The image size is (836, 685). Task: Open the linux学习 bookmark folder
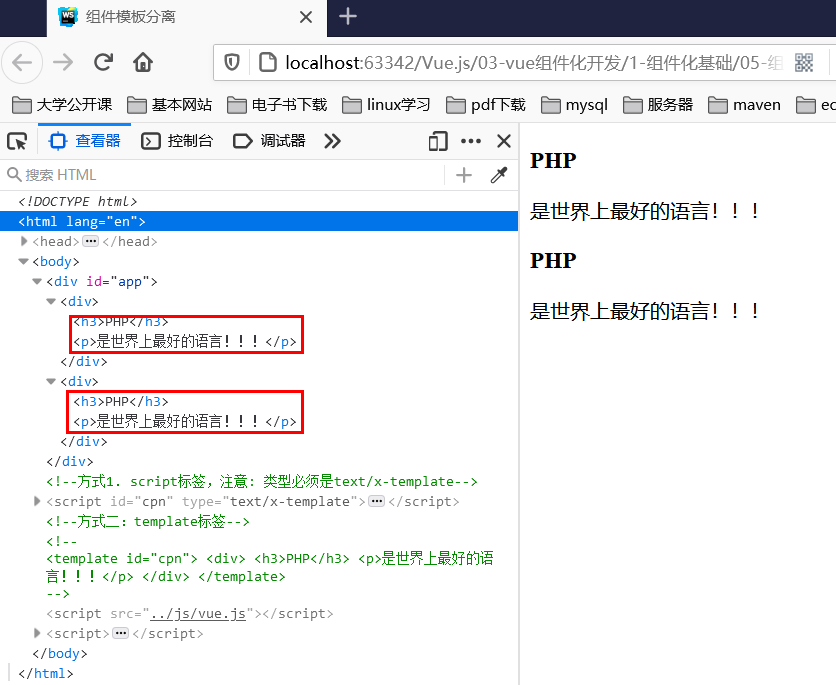pos(386,105)
